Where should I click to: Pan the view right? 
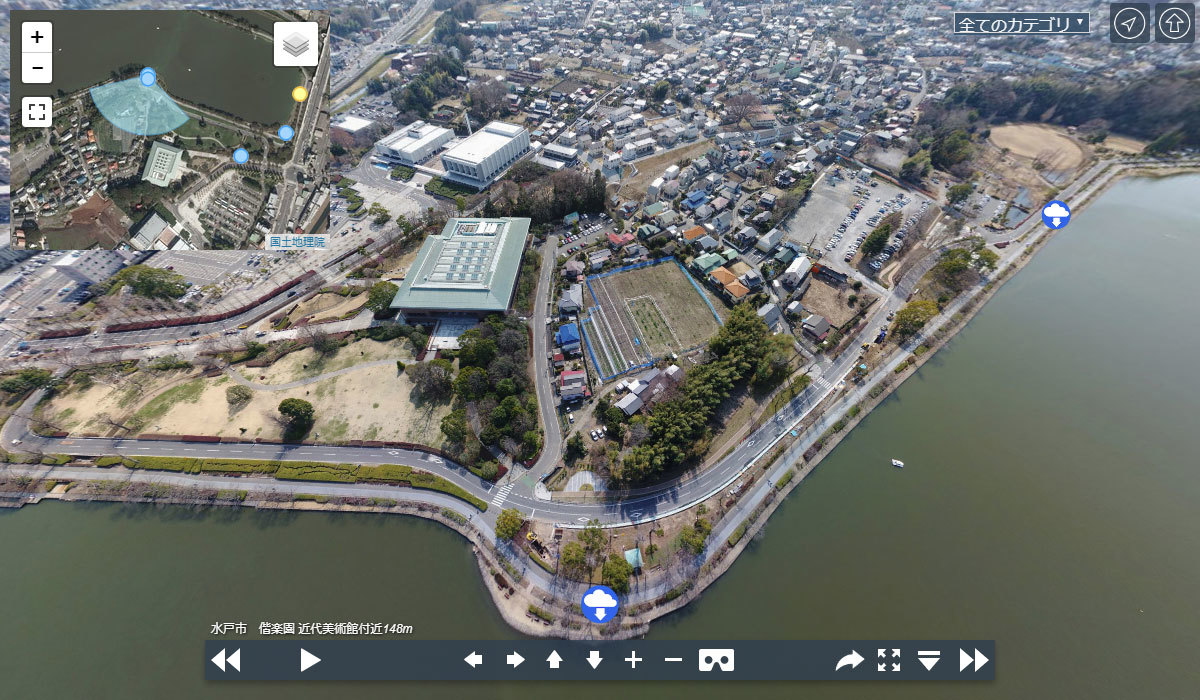(x=515, y=660)
